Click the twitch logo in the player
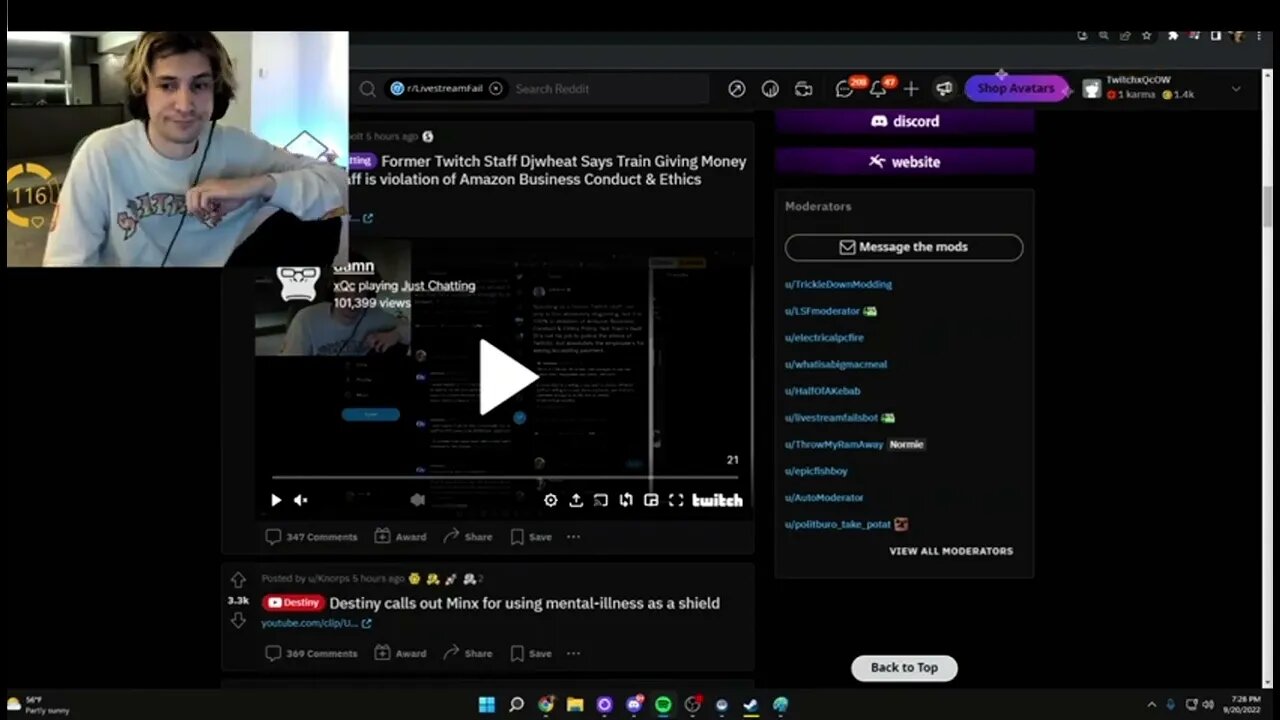This screenshot has width=1280, height=720. click(x=718, y=500)
